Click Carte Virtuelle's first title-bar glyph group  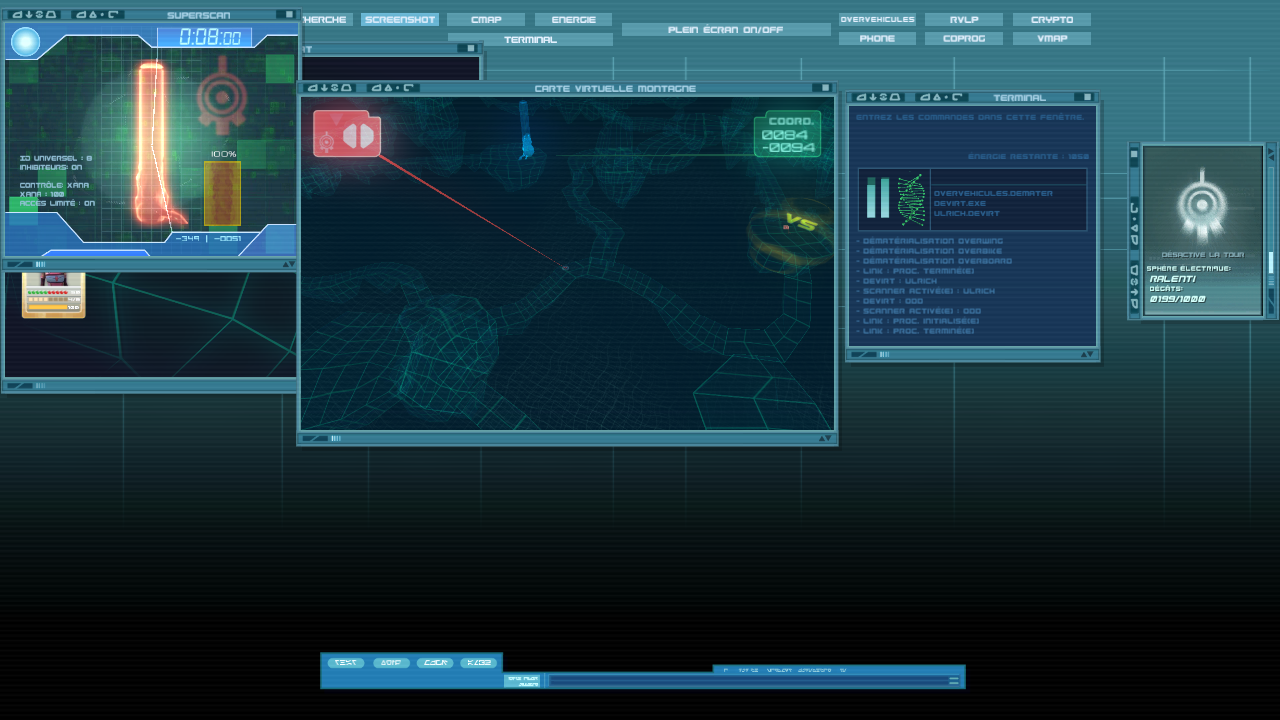[x=331, y=88]
